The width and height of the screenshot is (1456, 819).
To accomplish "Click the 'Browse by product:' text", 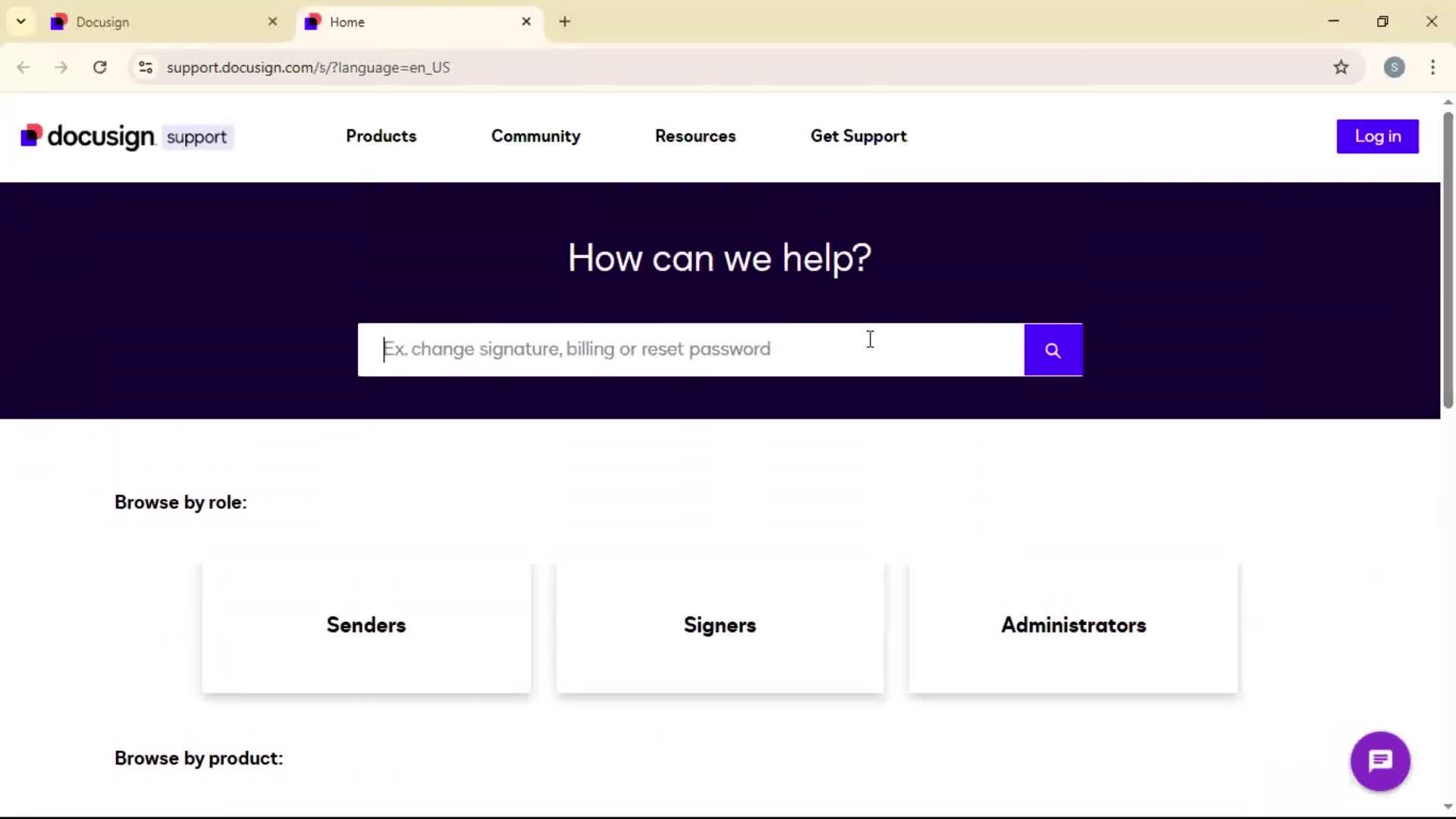I will tap(199, 758).
